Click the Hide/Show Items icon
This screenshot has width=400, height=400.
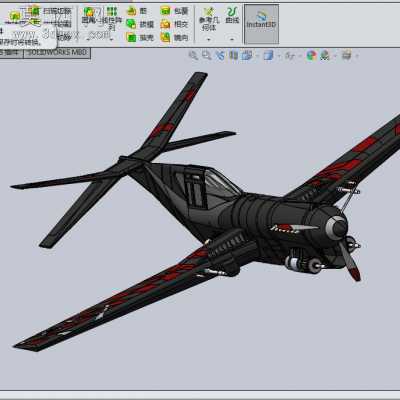click(x=289, y=55)
